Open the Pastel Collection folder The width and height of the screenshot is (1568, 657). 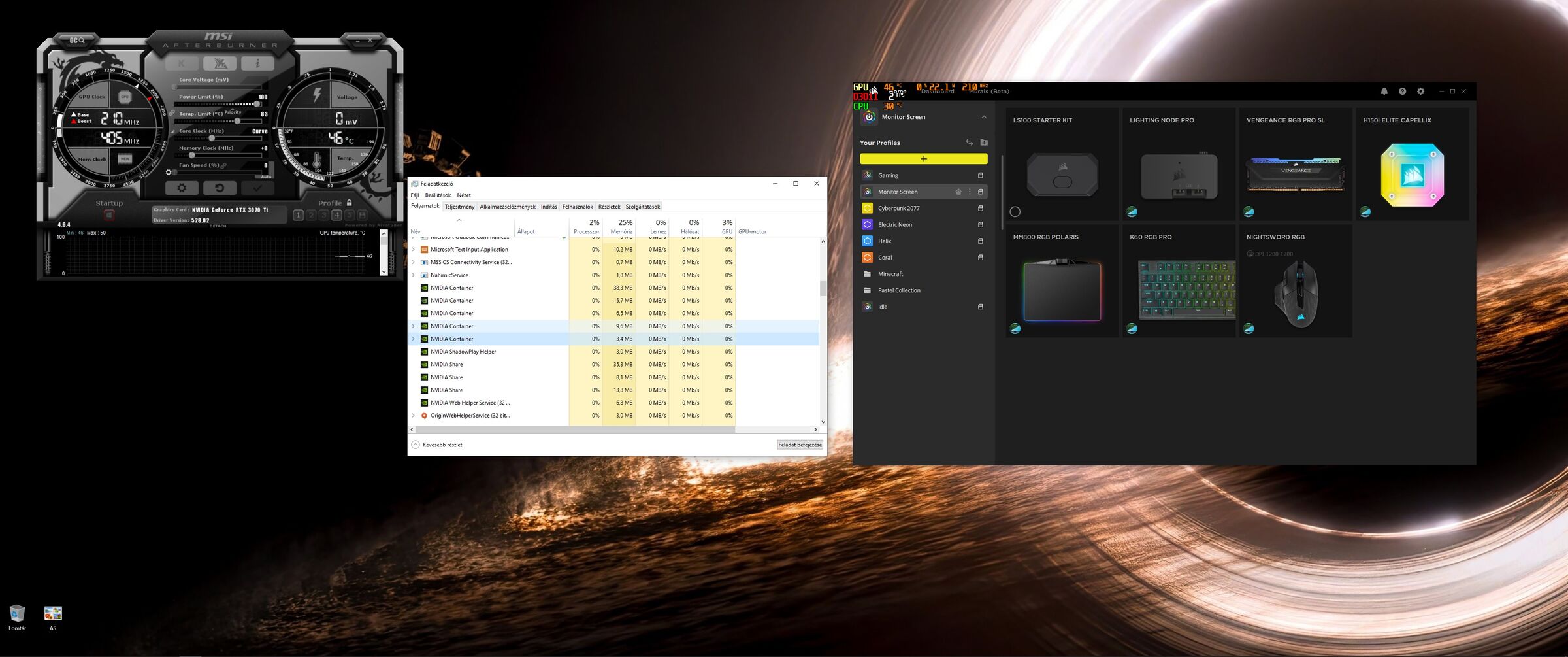point(924,290)
